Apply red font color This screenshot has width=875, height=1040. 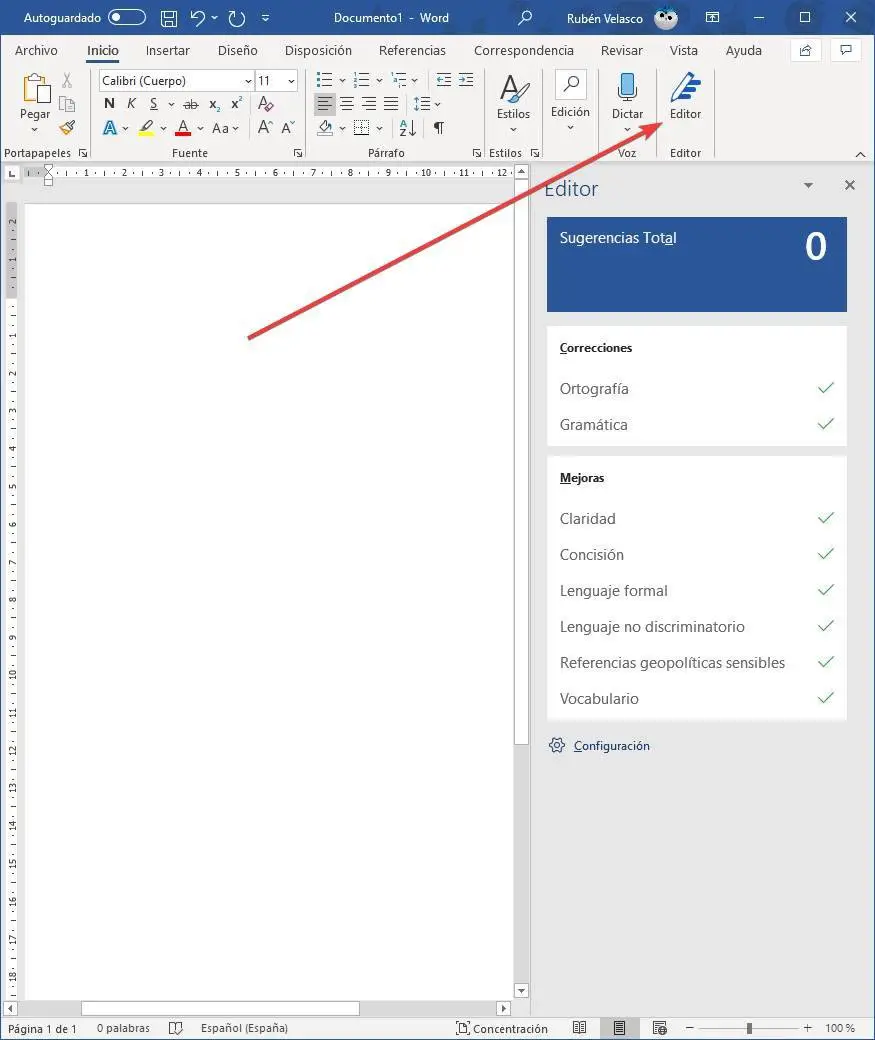(x=184, y=128)
